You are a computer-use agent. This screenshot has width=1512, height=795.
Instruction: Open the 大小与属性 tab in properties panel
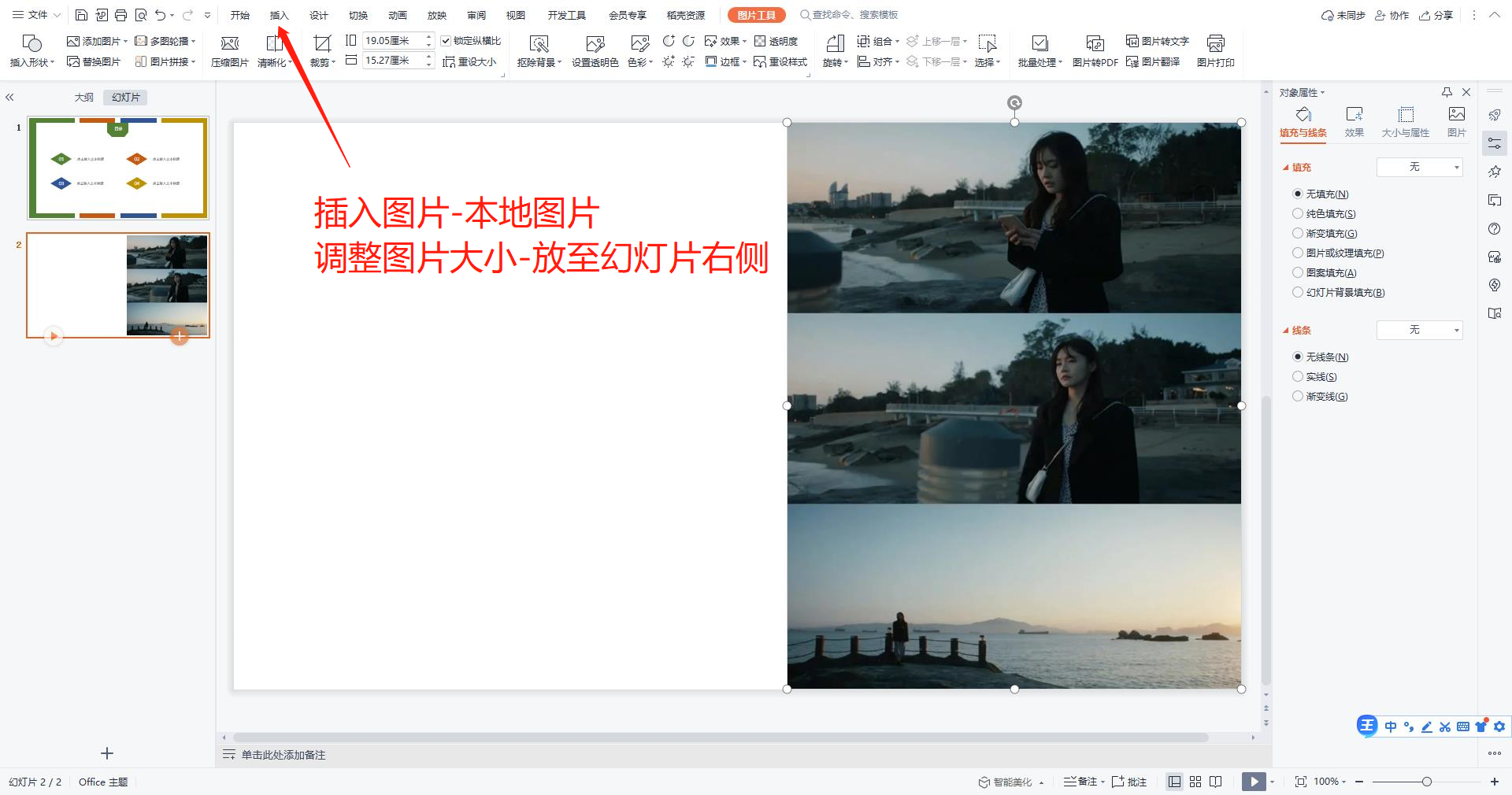1405,122
